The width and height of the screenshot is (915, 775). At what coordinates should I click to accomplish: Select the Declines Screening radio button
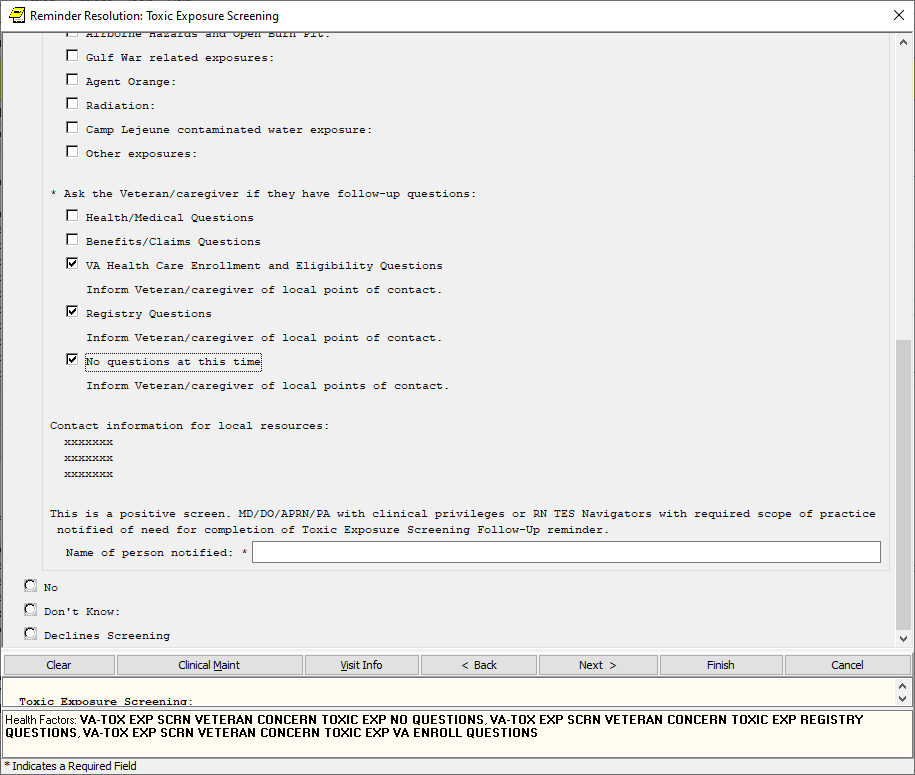coord(31,634)
